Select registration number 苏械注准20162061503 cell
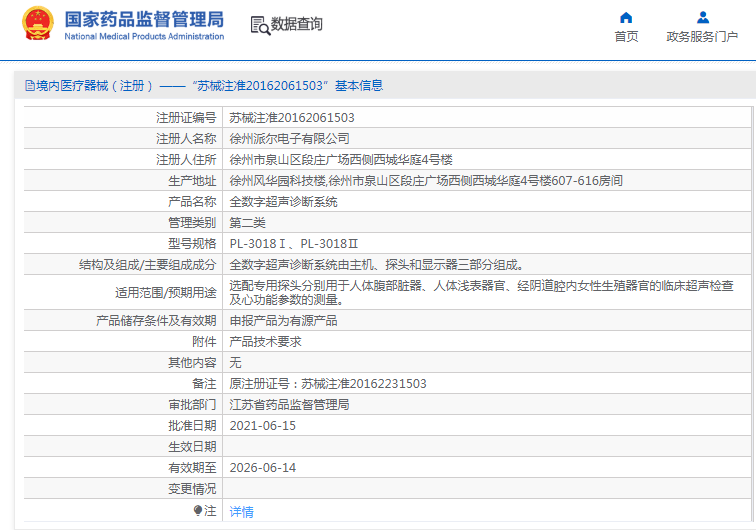The width and height of the screenshot is (756, 530). click(292, 118)
